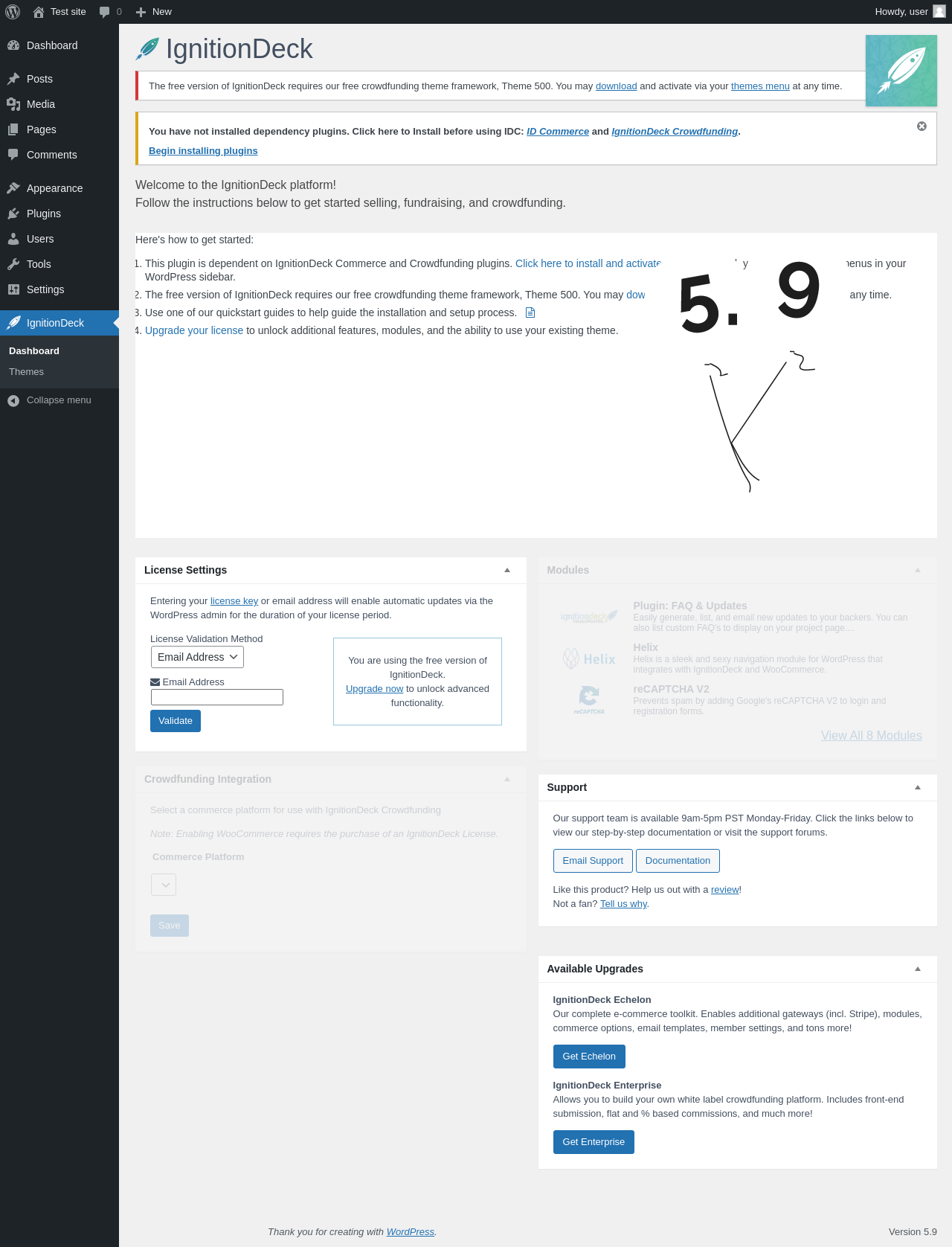
Task: Open Posts via the pushpin icon
Action: tap(13, 79)
